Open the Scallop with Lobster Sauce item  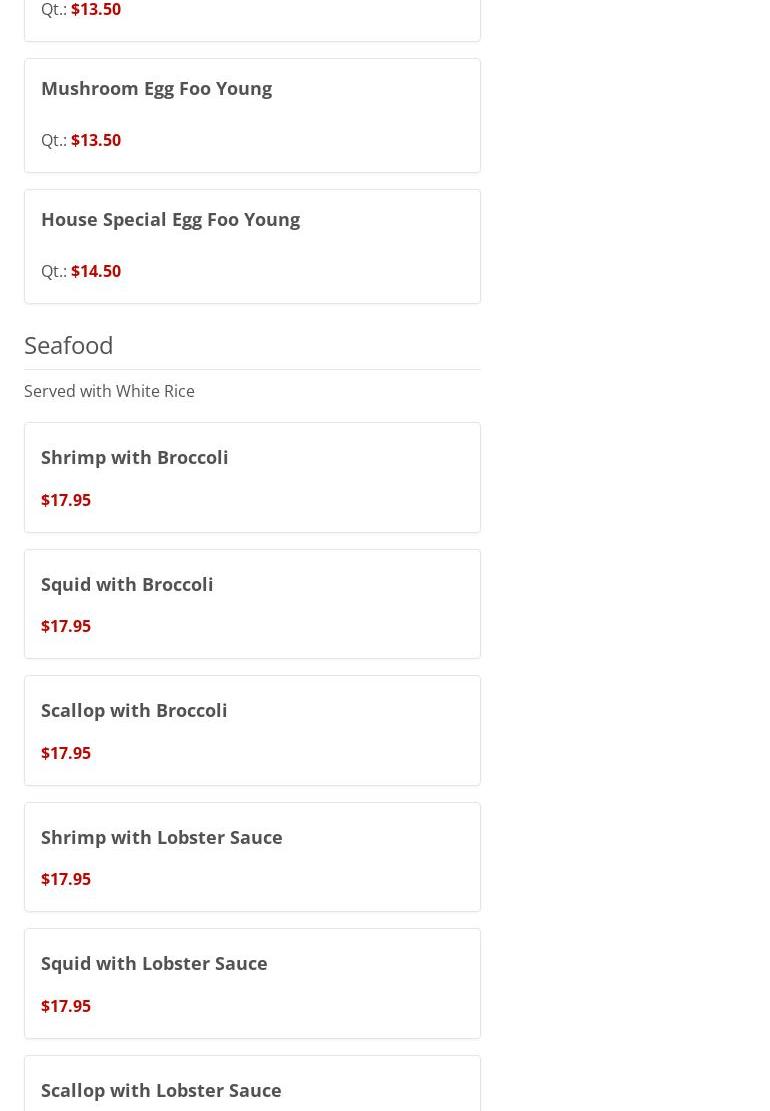[x=161, y=1090]
